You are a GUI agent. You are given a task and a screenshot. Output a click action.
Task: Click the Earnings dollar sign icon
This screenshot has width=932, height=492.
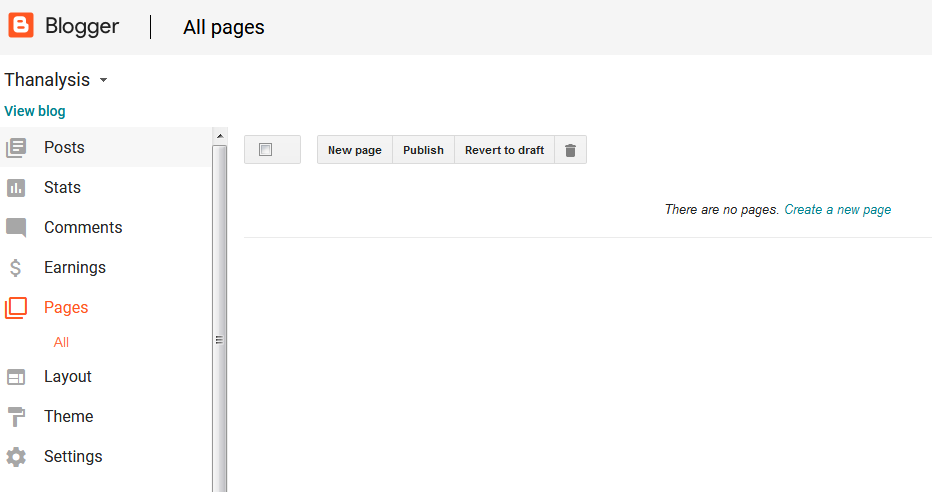click(16, 267)
